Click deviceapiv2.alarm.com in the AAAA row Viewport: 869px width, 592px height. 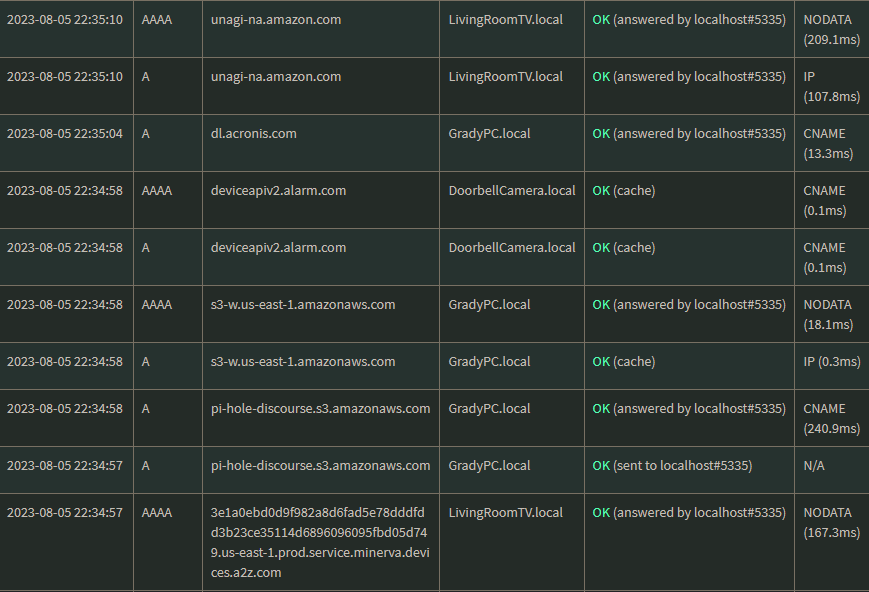click(278, 191)
